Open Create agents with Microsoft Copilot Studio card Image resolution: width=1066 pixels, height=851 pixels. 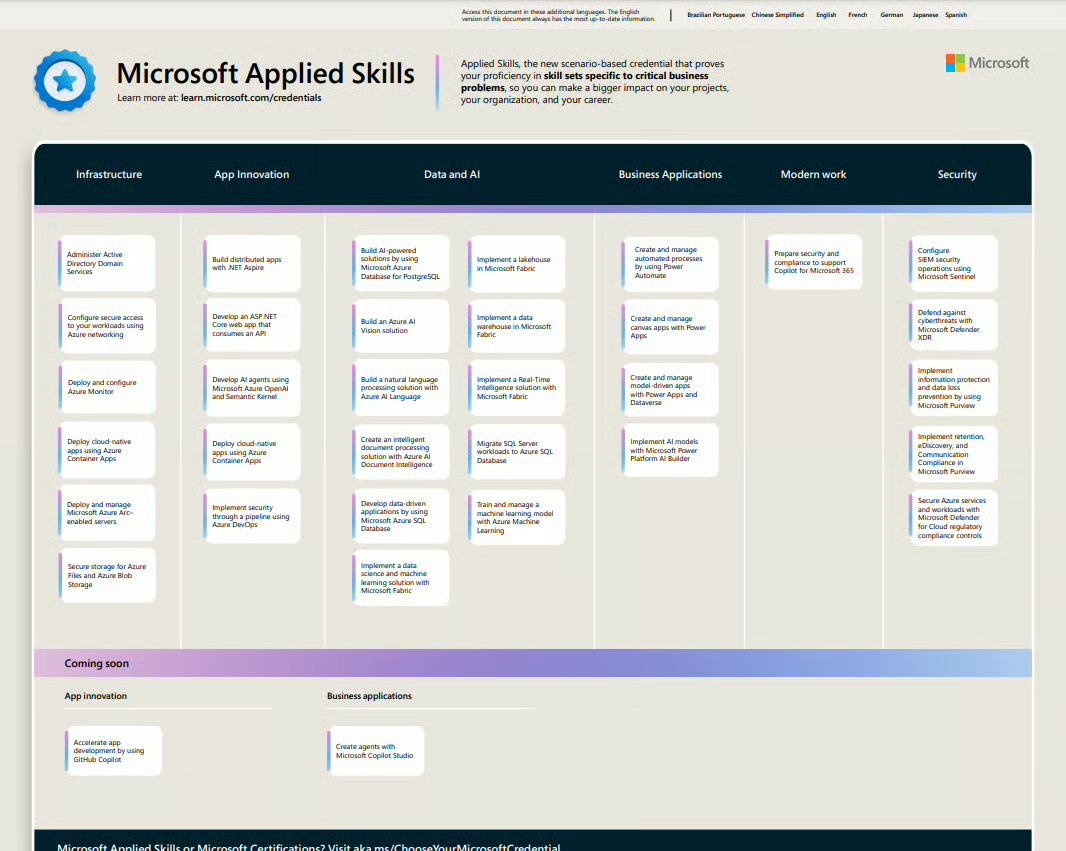pyautogui.click(x=376, y=751)
